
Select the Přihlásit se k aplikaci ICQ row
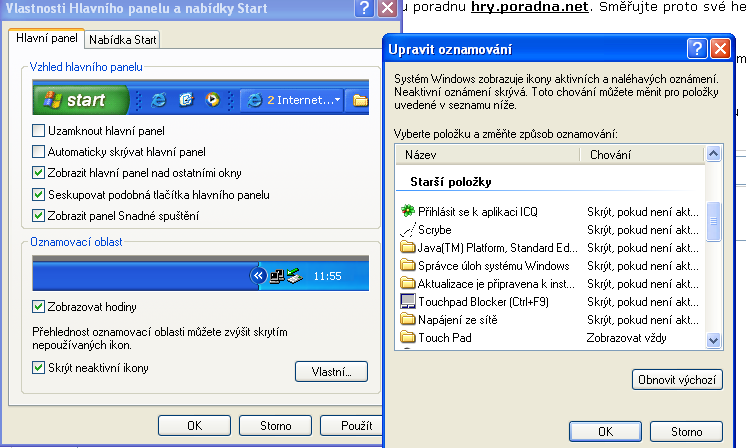550,211
